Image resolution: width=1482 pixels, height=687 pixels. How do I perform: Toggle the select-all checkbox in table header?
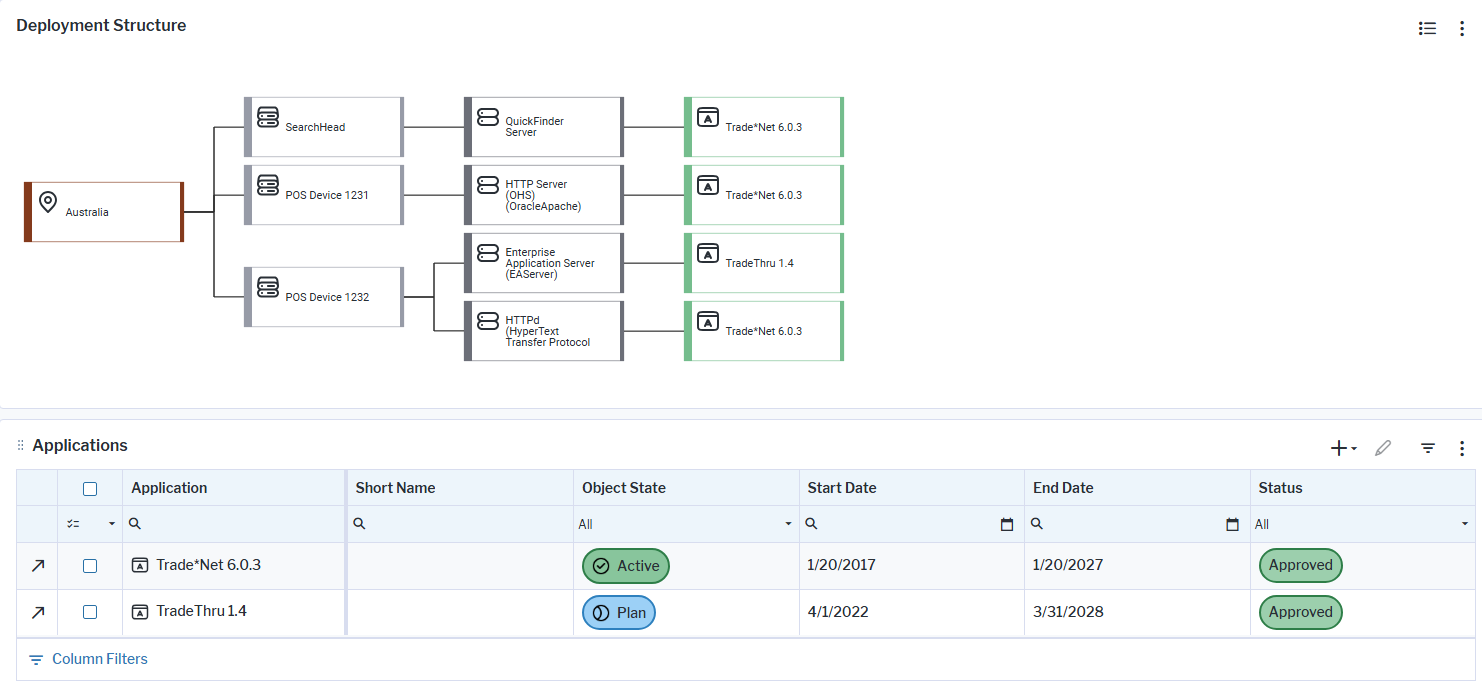pyautogui.click(x=90, y=489)
